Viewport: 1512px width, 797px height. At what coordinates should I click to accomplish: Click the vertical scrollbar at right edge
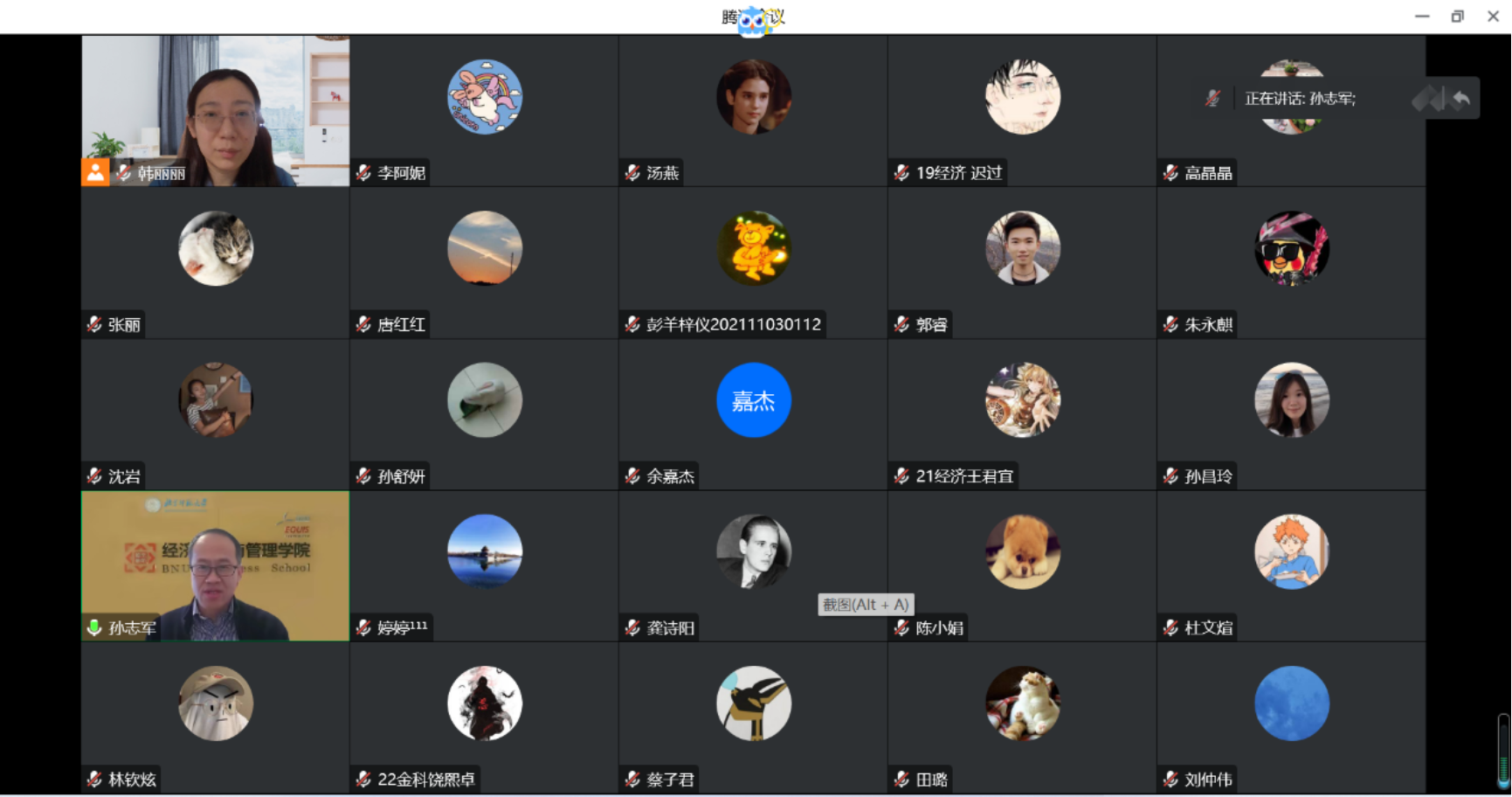(x=1503, y=751)
